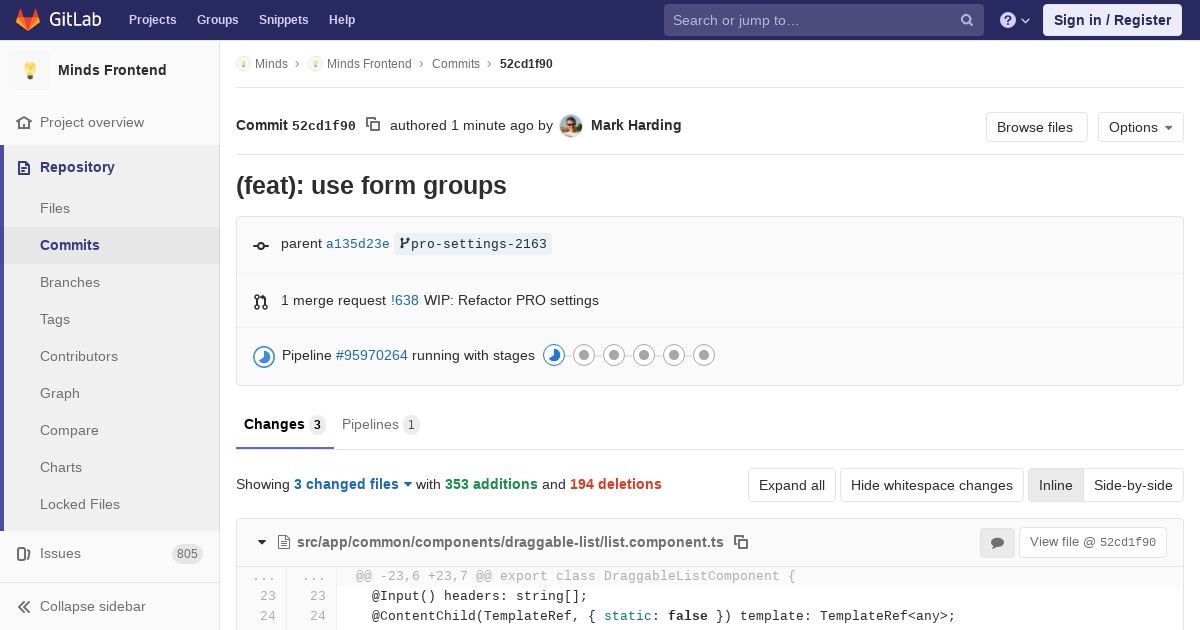
Task: Click Commits in the breadcrumb
Action: tap(456, 64)
